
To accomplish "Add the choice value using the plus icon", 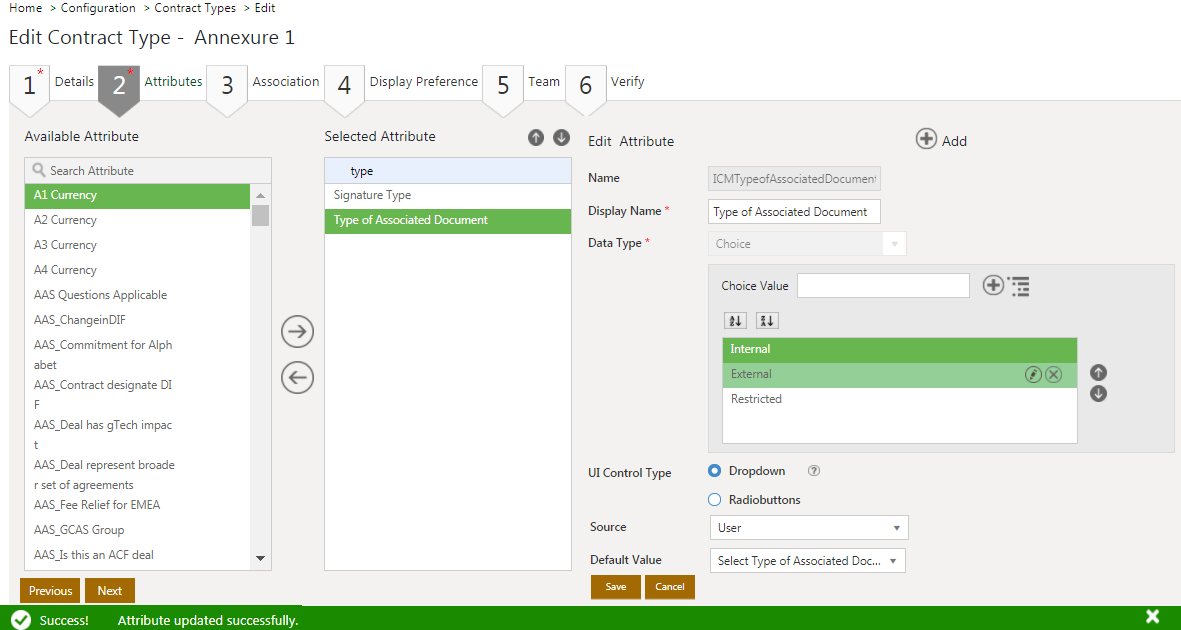I will click(x=993, y=286).
